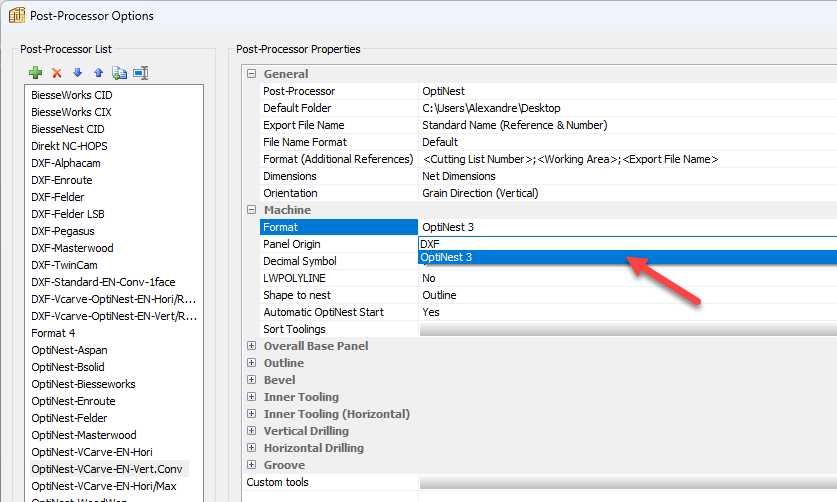Collapse the Machine section
Screen dimensions: 837x502
click(x=251, y=210)
